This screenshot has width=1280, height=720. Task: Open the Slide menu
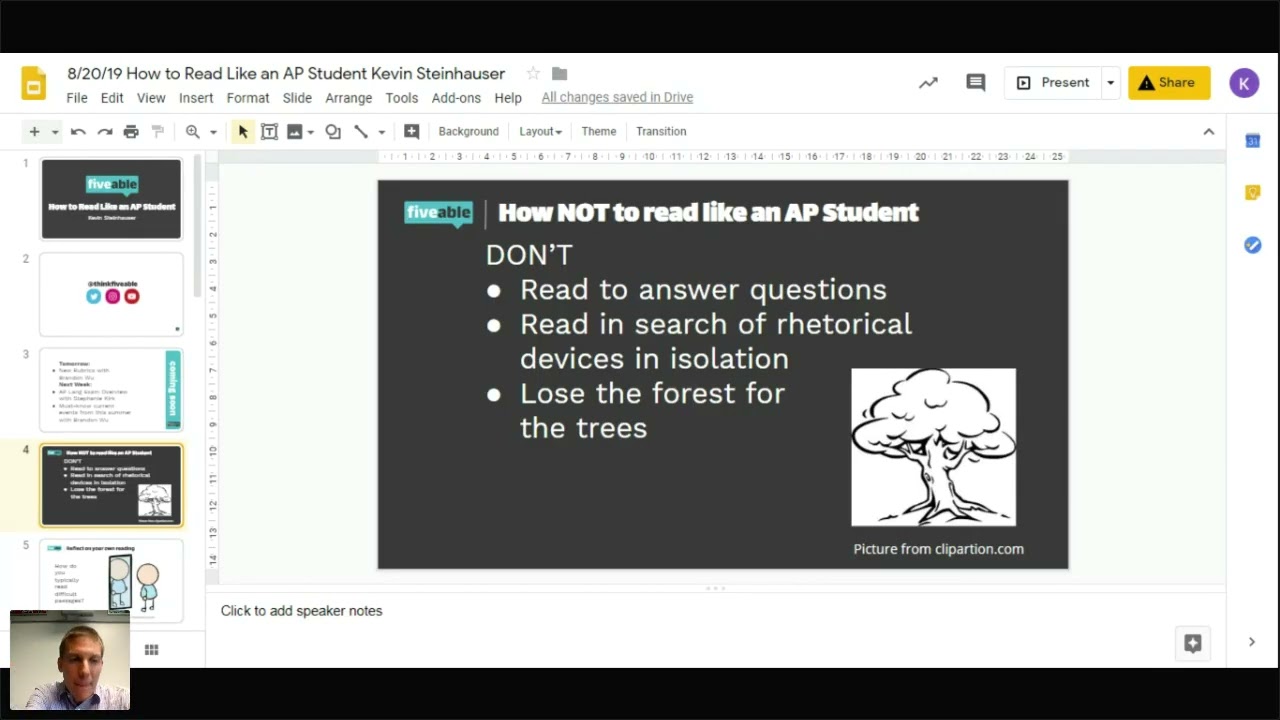pos(297,98)
